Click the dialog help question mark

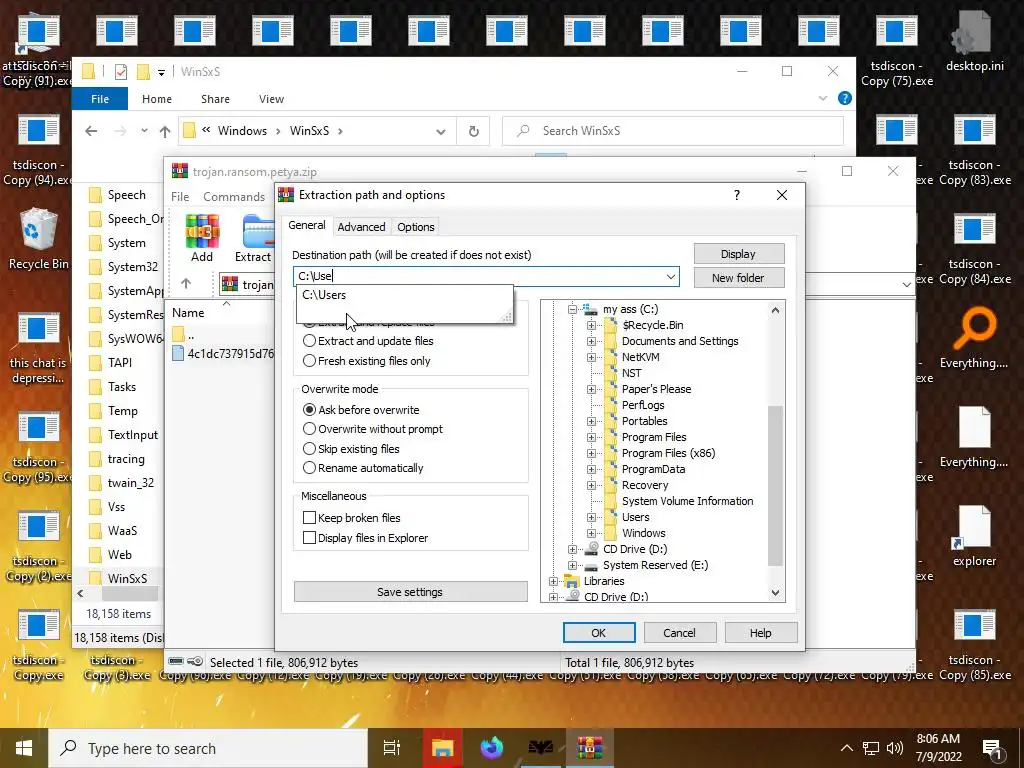737,195
